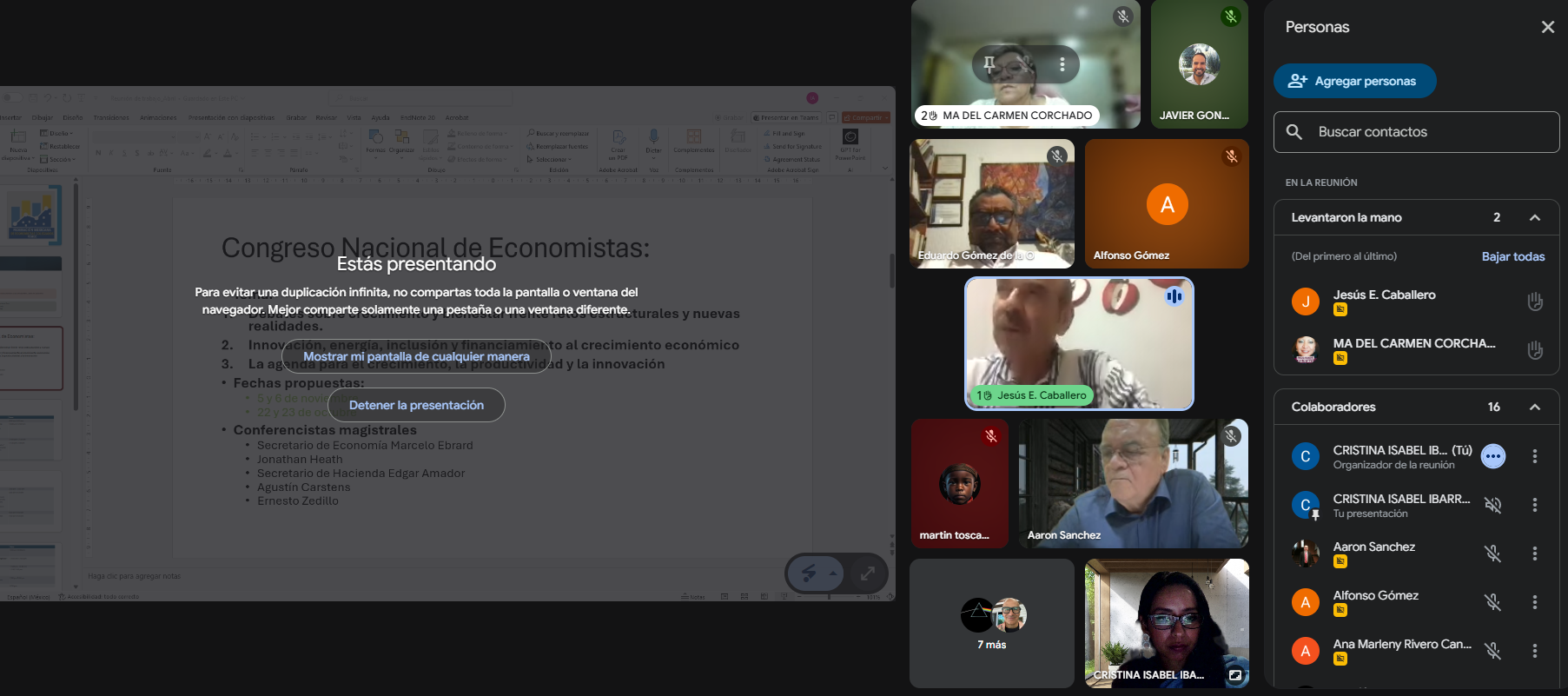
Task: Click muted mic indicator on Alfonso Gómez tile
Action: click(1232, 156)
